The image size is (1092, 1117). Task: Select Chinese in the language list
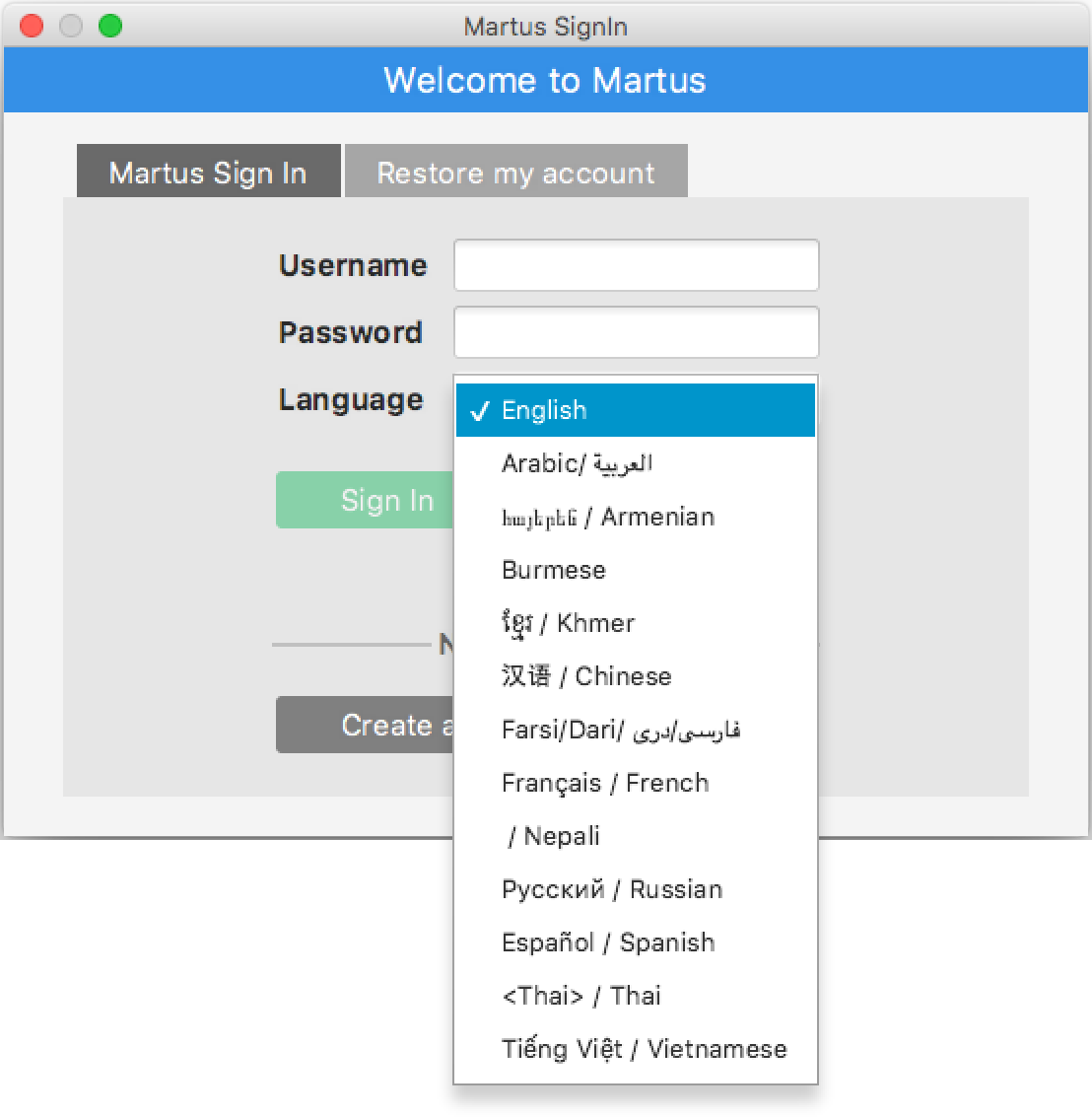(x=636, y=676)
